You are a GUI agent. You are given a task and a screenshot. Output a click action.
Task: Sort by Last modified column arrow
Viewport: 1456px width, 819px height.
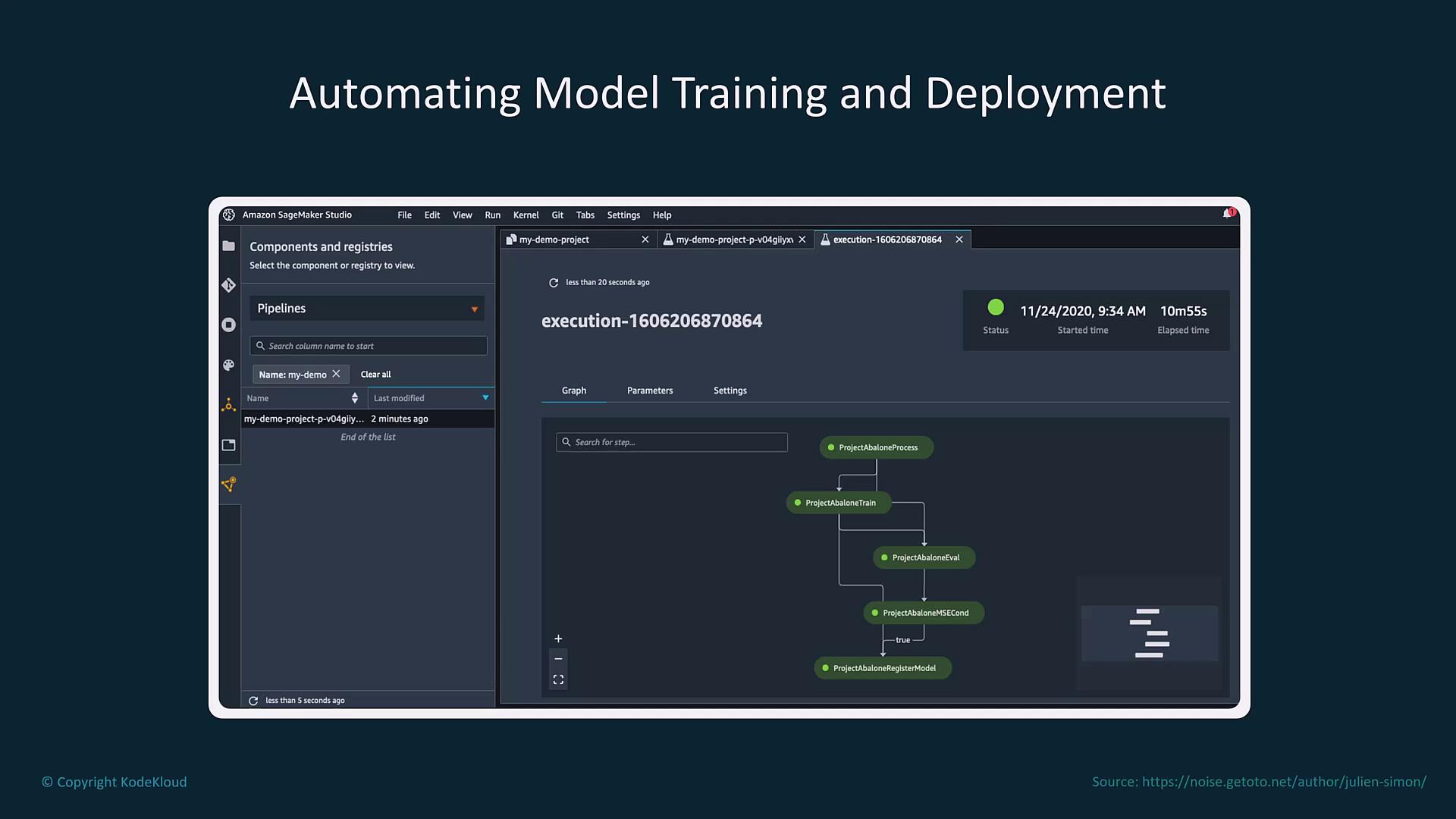tap(485, 398)
